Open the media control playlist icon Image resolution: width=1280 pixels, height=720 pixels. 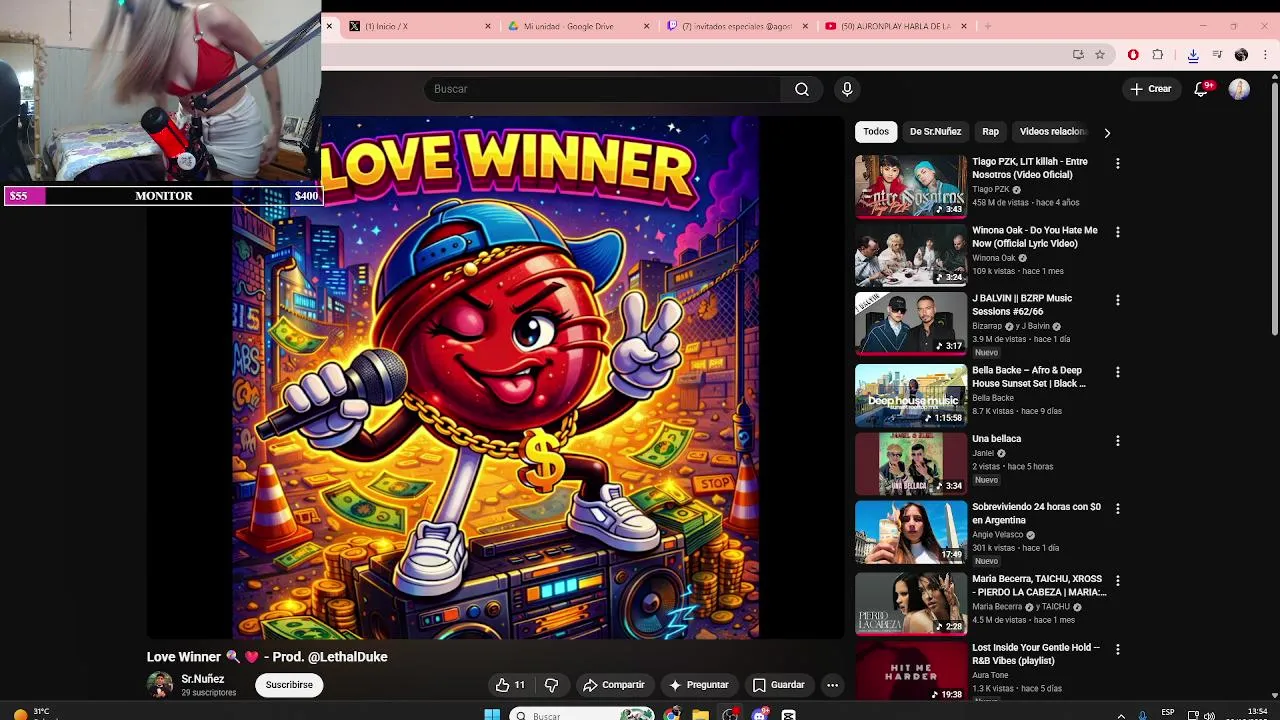click(1217, 55)
